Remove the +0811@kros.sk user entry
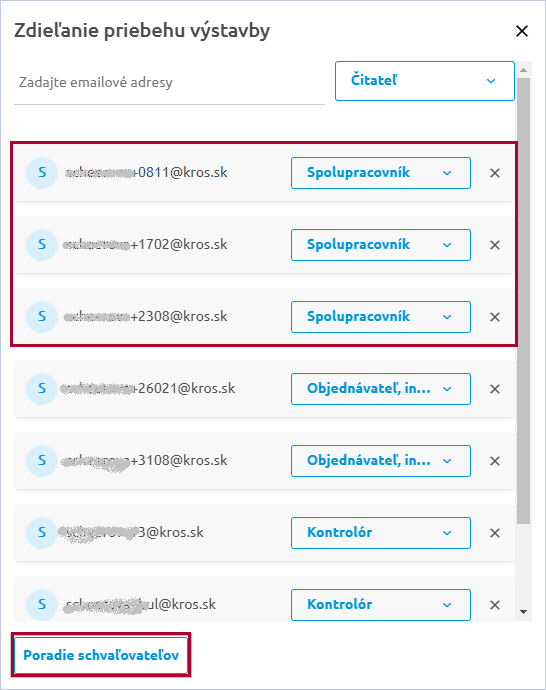546x690 pixels. pos(495,173)
